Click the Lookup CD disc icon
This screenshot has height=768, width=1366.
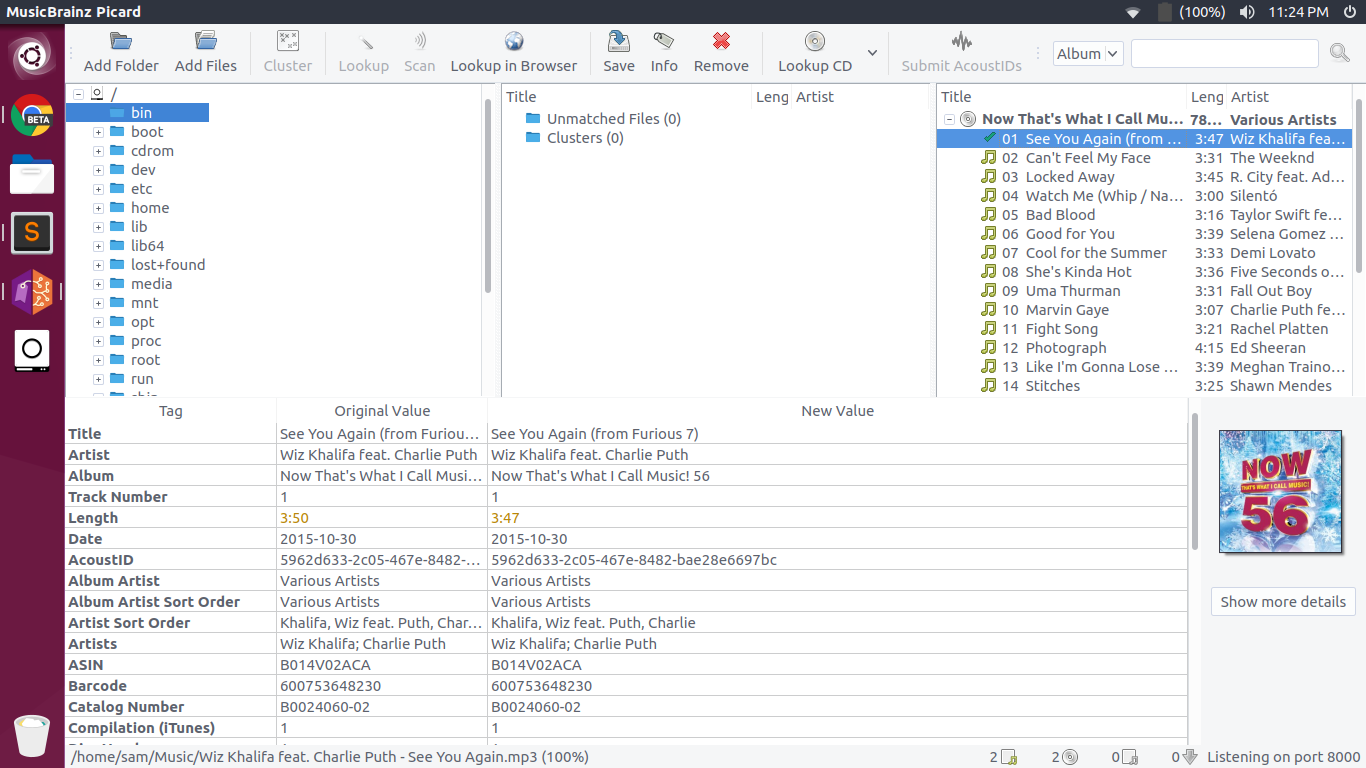click(x=814, y=42)
